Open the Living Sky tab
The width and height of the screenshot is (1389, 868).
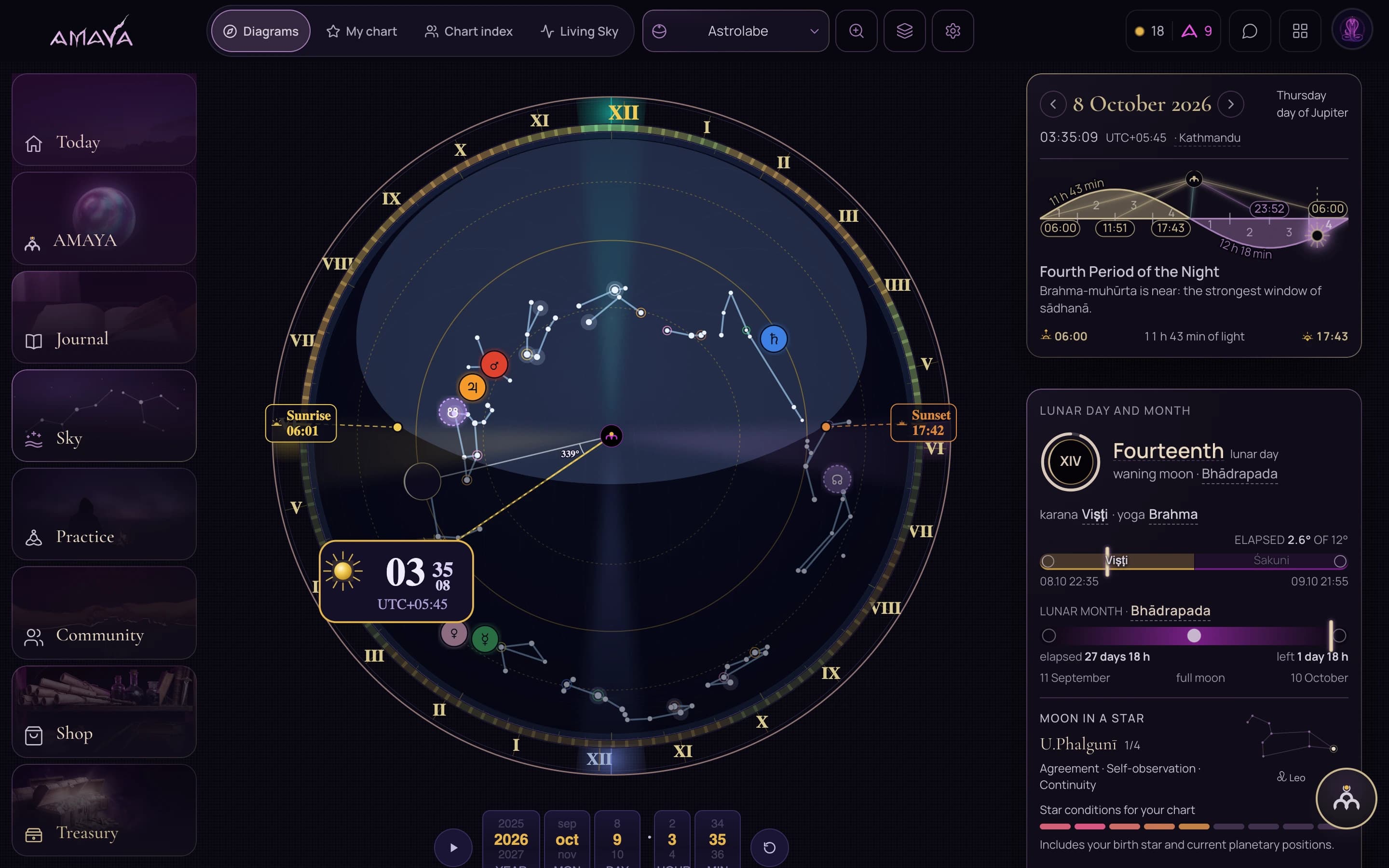click(579, 31)
